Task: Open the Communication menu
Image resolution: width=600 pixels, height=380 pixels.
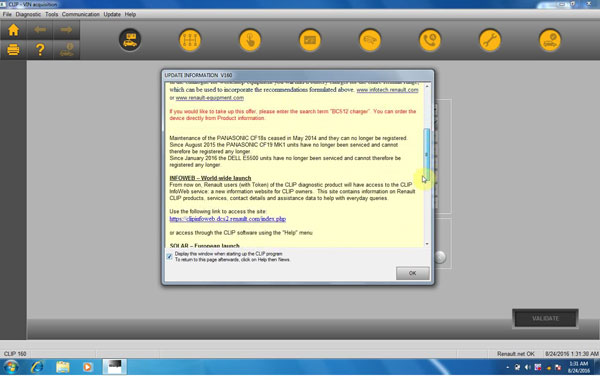Action: 80,14
